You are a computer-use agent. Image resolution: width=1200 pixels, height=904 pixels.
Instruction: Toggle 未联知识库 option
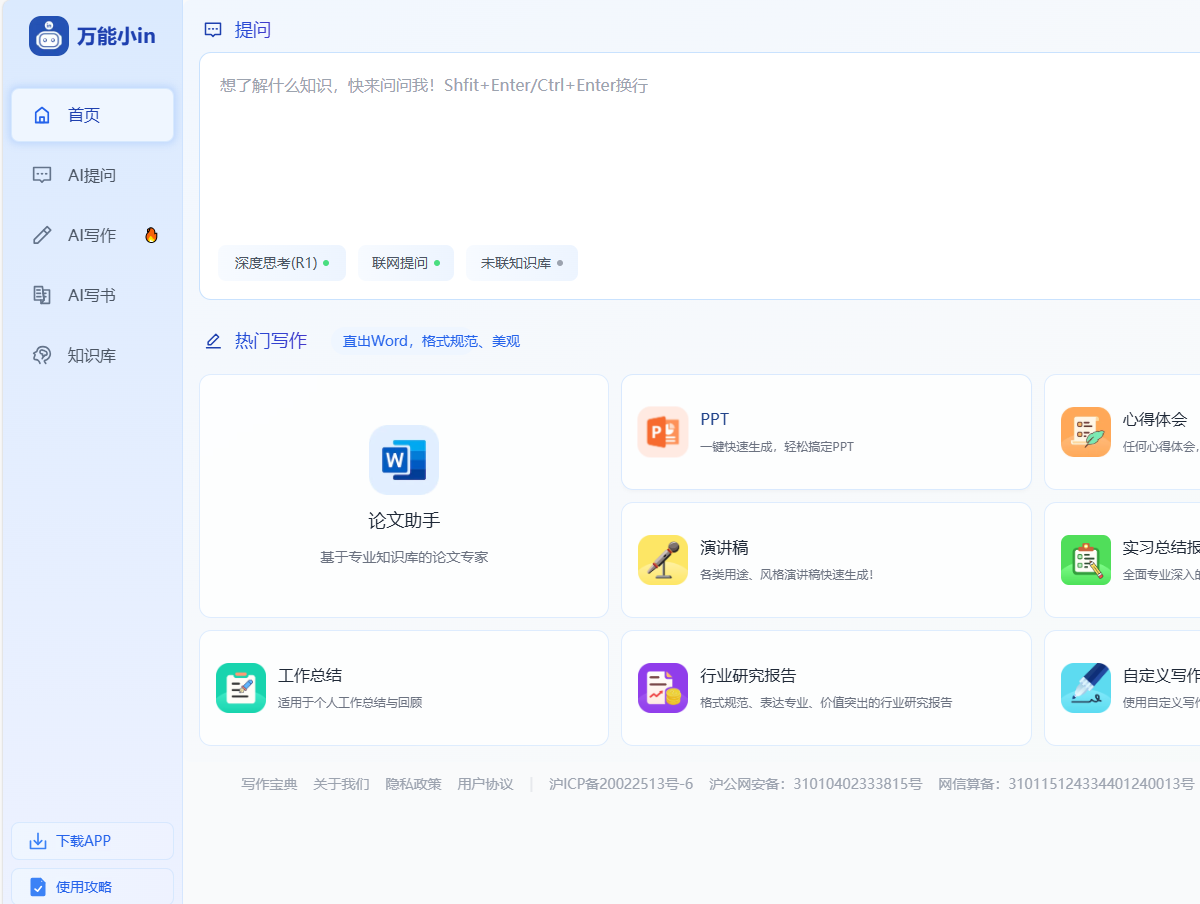point(522,263)
